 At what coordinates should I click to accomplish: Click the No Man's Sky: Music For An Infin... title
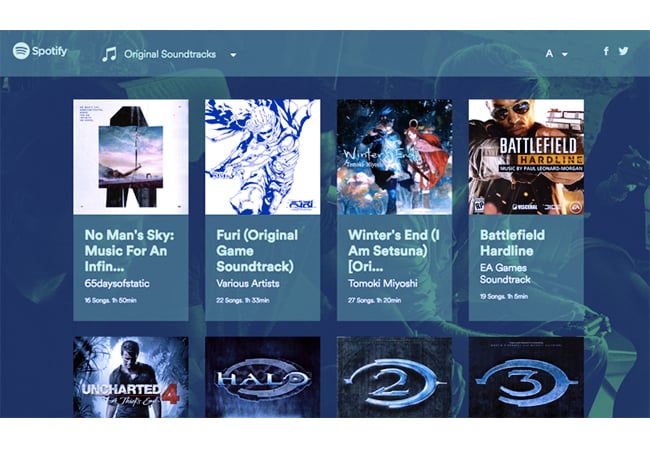click(x=129, y=251)
